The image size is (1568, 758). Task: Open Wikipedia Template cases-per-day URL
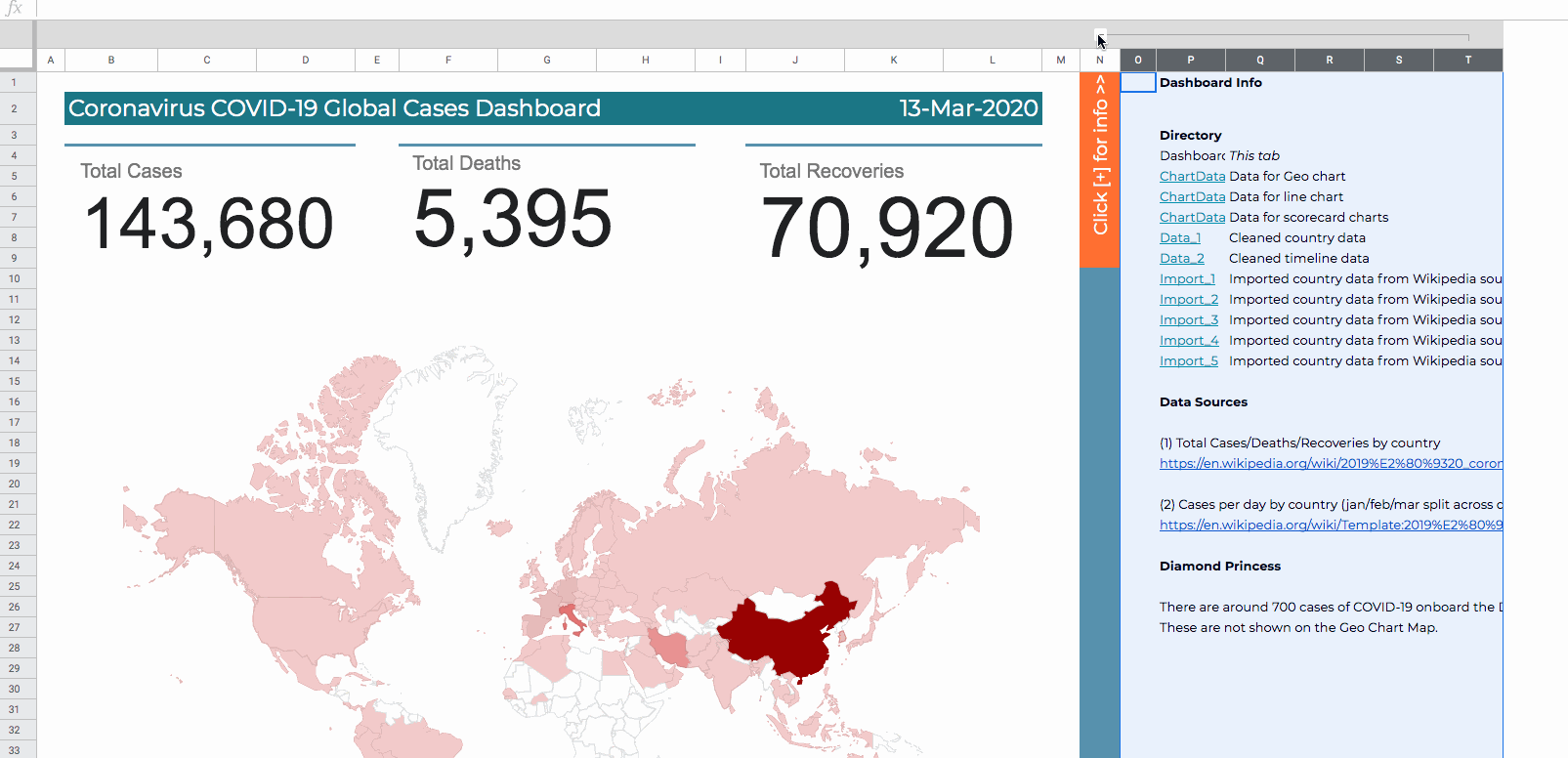coord(1330,526)
